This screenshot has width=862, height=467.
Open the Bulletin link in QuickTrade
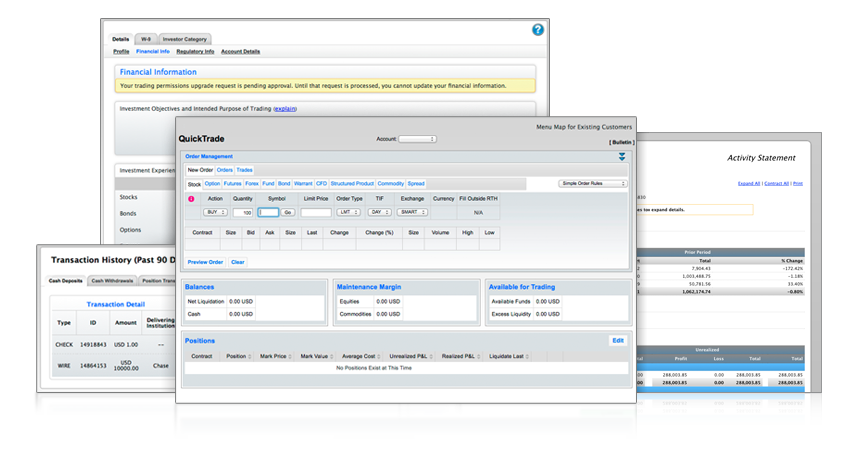(x=622, y=142)
